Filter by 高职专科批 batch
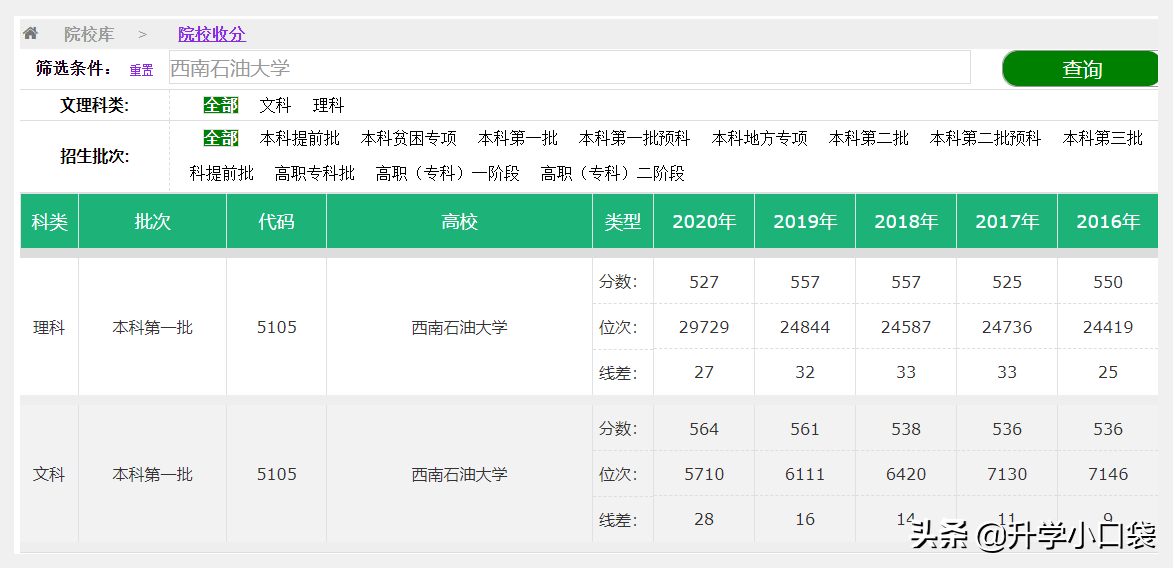The width and height of the screenshot is (1173, 568). point(315,174)
